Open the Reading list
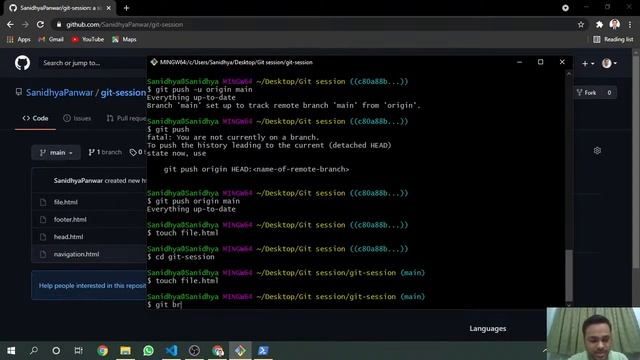The image size is (640, 360). [613, 39]
